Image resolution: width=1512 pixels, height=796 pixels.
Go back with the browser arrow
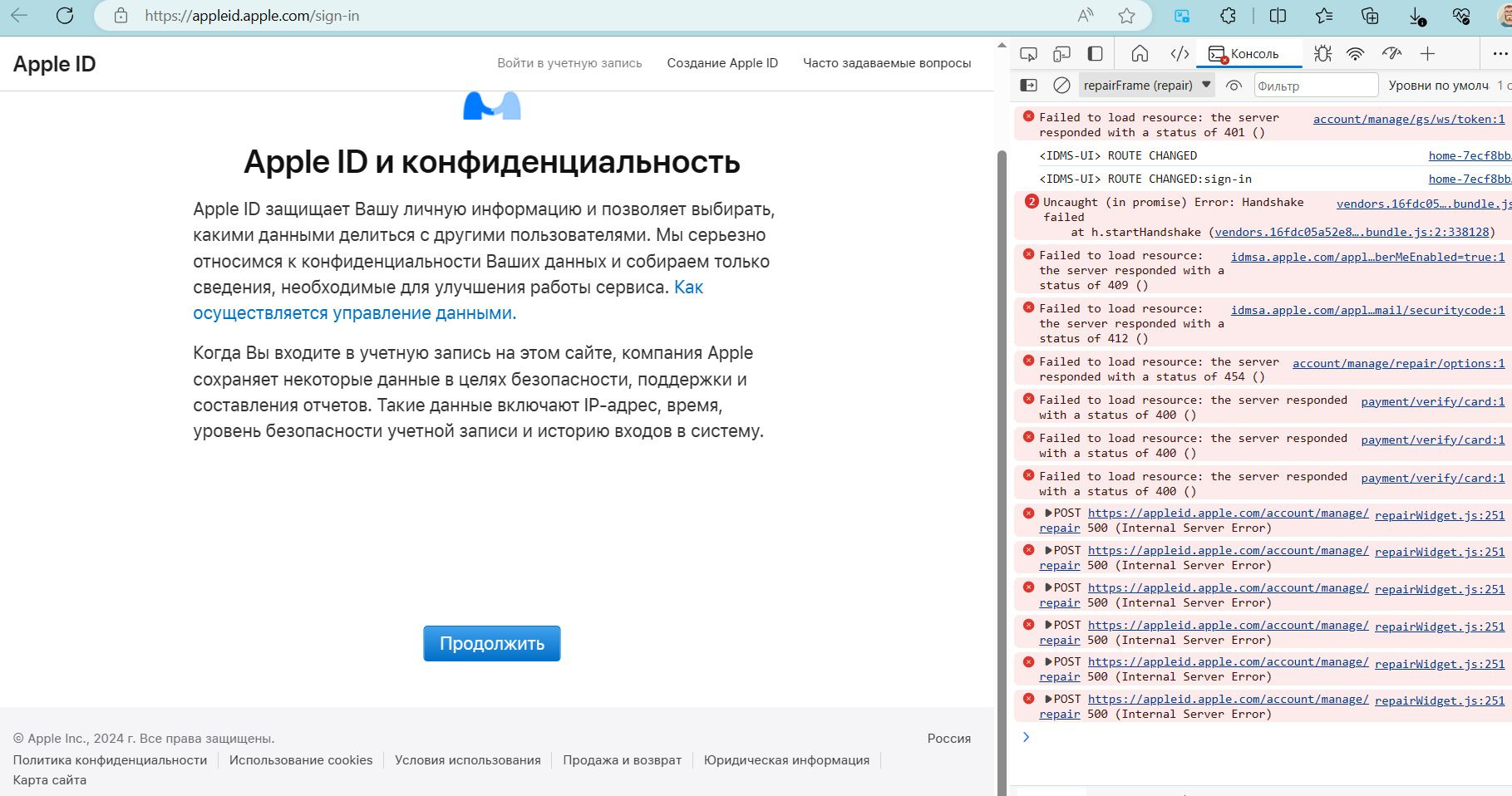coord(19,16)
